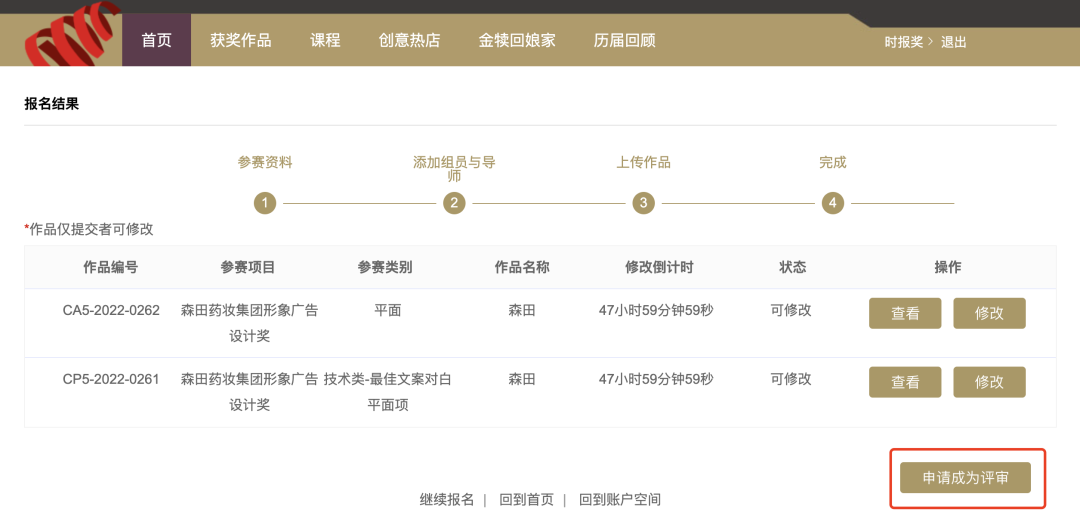This screenshot has height=531, width=1080.
Task: Edit entry CP5-2022-0261 with 修改 button
Action: coord(989,382)
